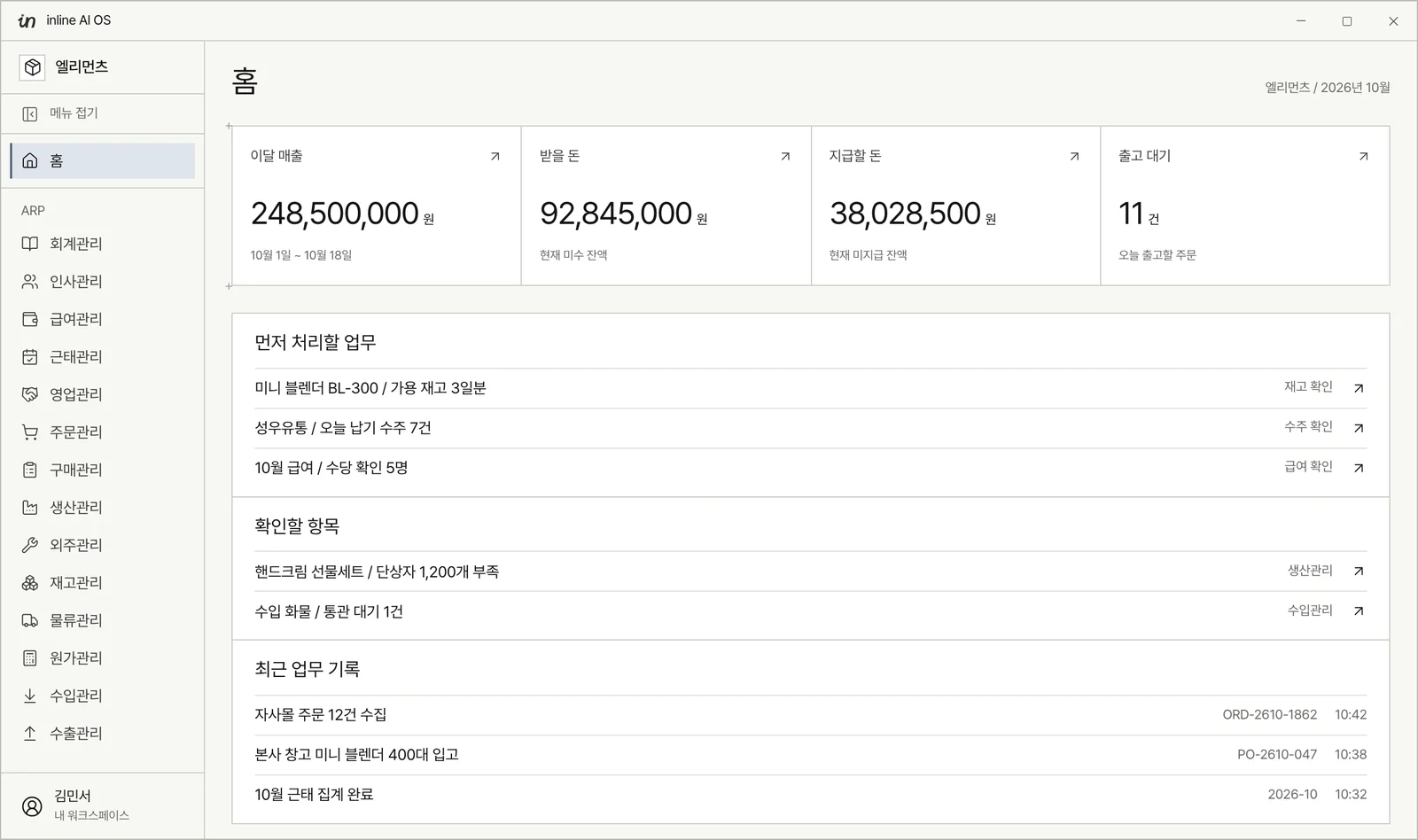Click 수입 화물 / 통관 대기 1건 row
Image resolution: width=1418 pixels, height=840 pixels.
tap(810, 611)
